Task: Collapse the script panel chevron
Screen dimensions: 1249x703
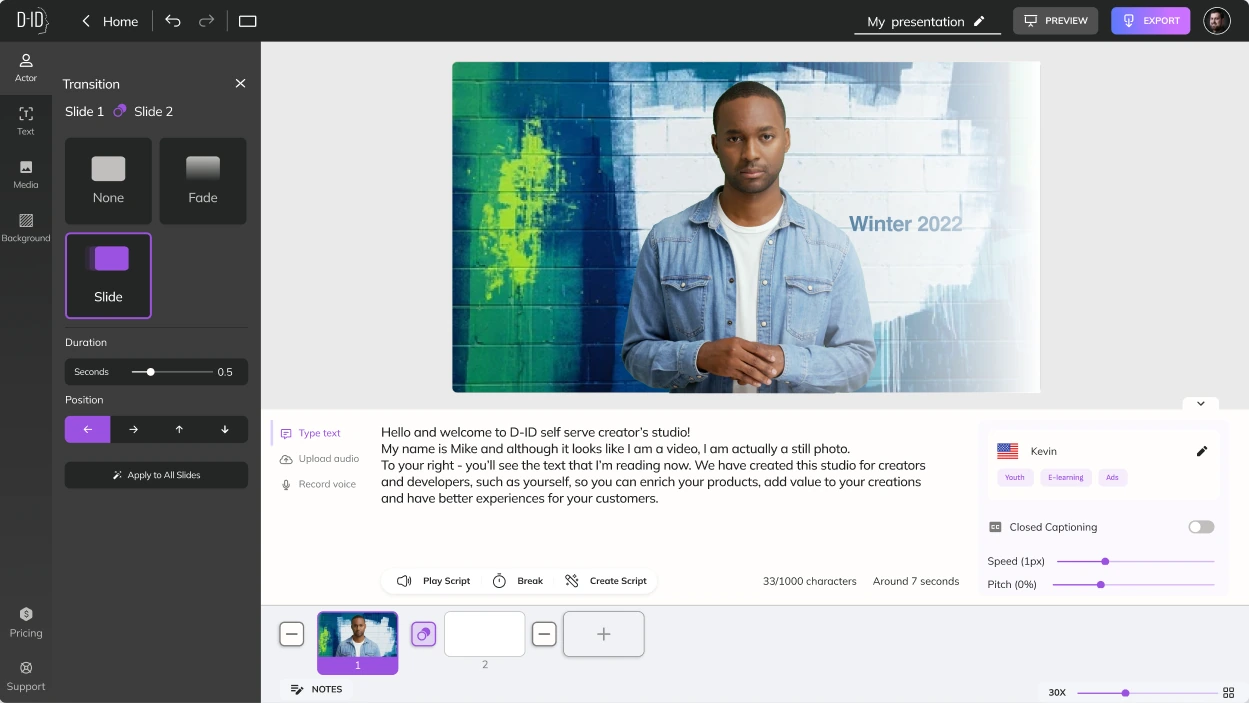Action: pyautogui.click(x=1200, y=404)
